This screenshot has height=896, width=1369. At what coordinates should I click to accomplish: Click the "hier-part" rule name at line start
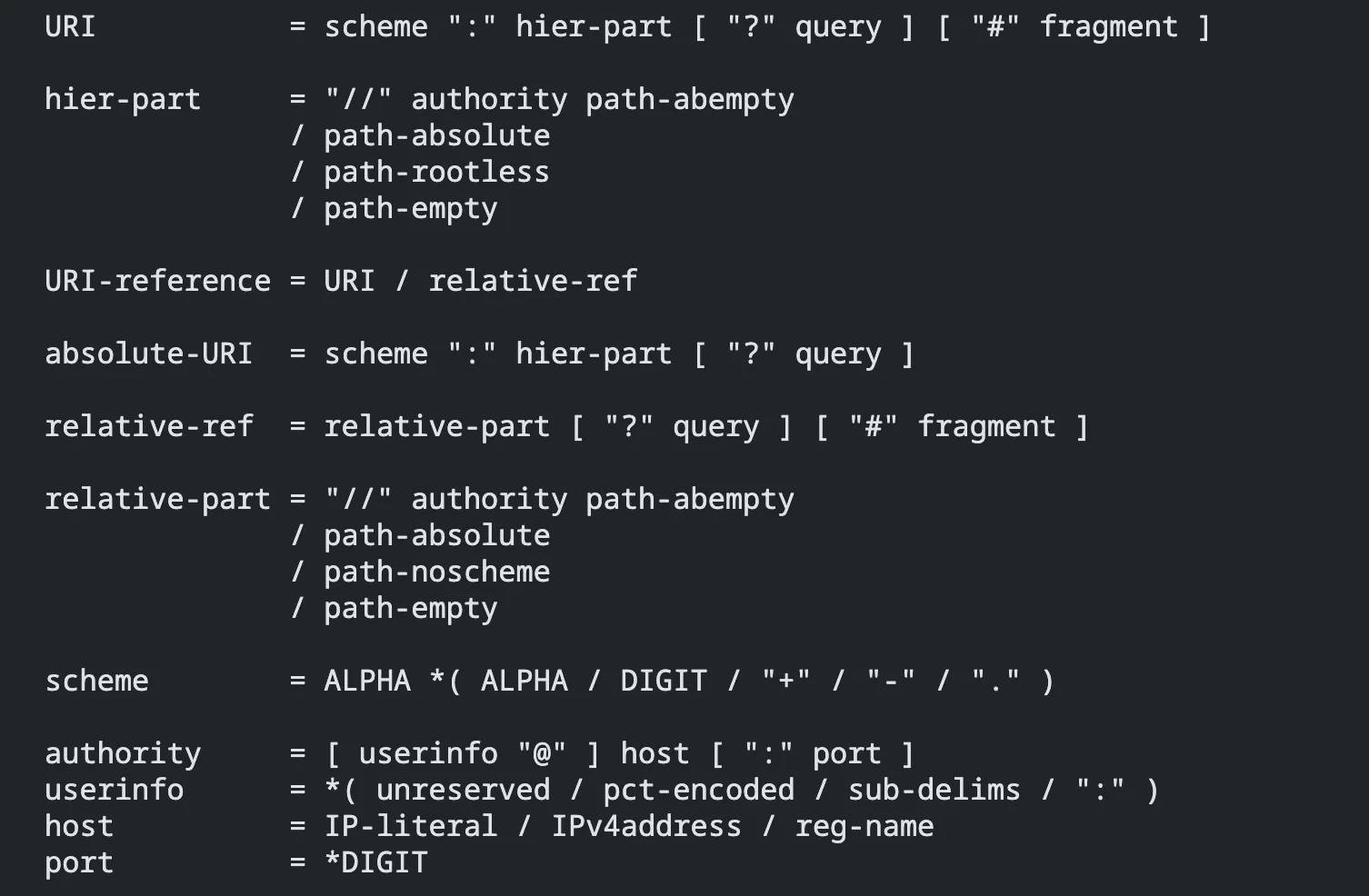click(x=123, y=99)
